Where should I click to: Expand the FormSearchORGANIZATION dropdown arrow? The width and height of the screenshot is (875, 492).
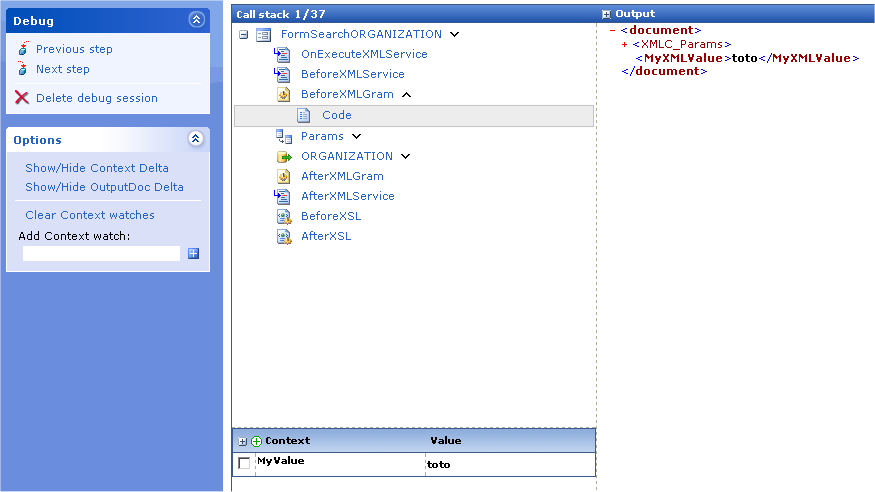(x=454, y=34)
